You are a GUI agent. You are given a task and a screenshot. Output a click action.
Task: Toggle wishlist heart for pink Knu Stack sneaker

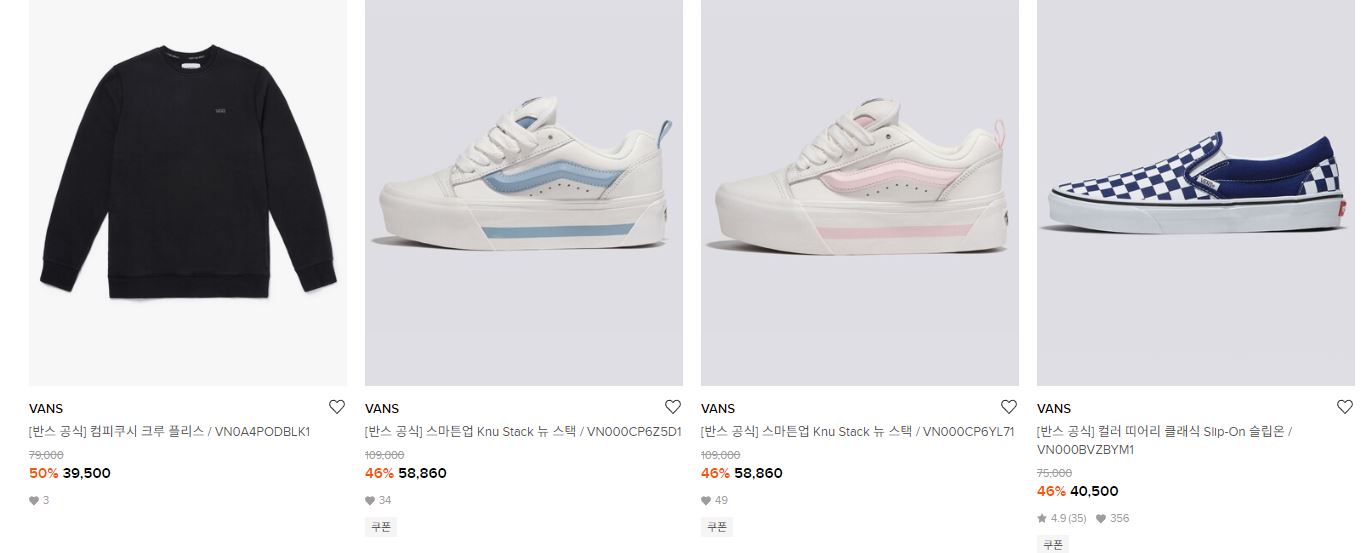(1009, 407)
